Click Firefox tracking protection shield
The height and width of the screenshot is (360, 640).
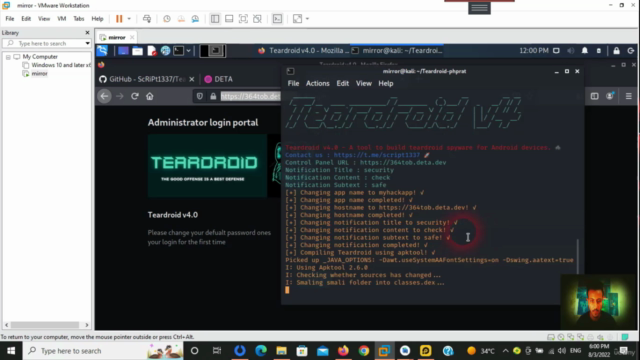(200, 96)
